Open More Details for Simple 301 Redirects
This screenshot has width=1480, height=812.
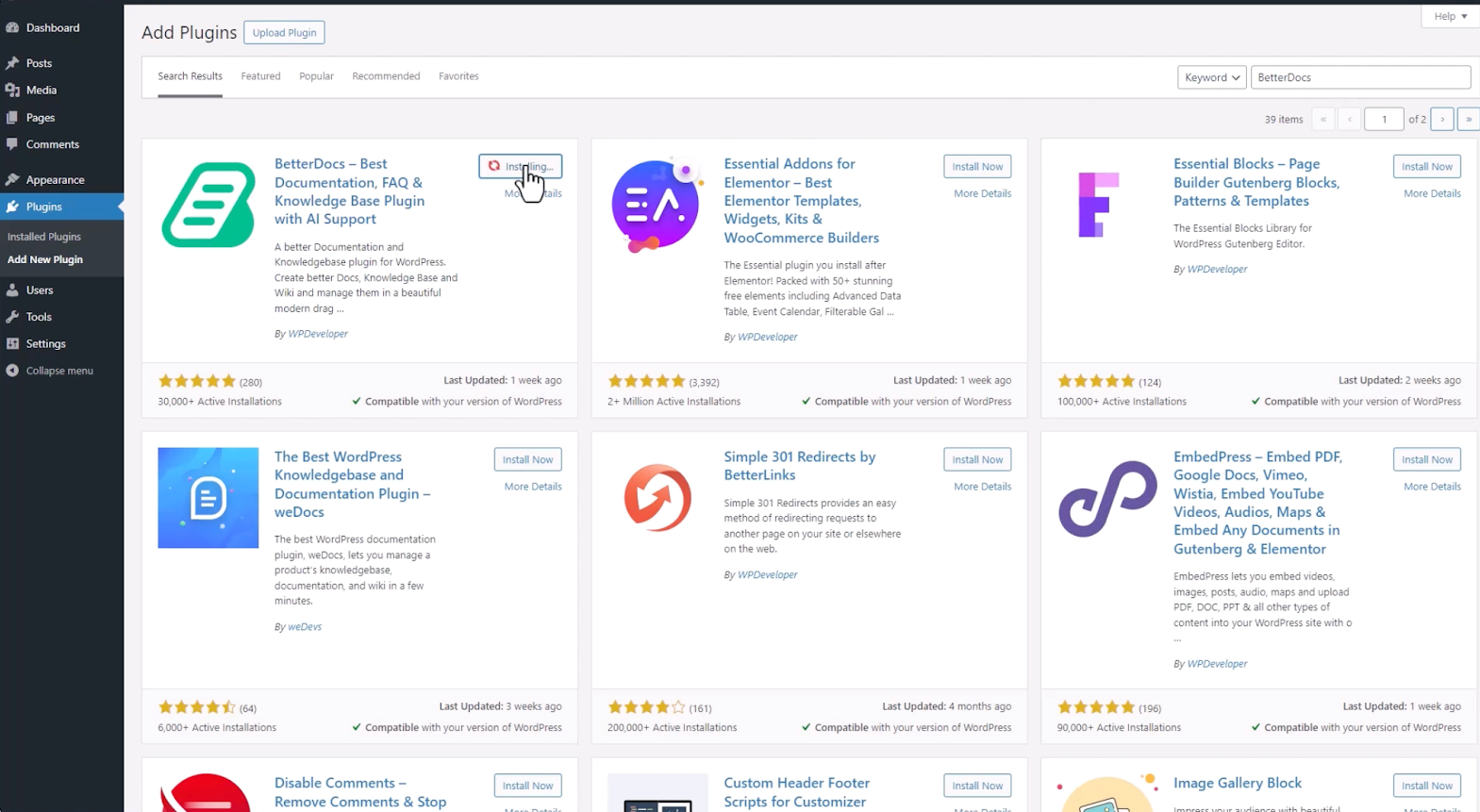pyautogui.click(x=982, y=487)
